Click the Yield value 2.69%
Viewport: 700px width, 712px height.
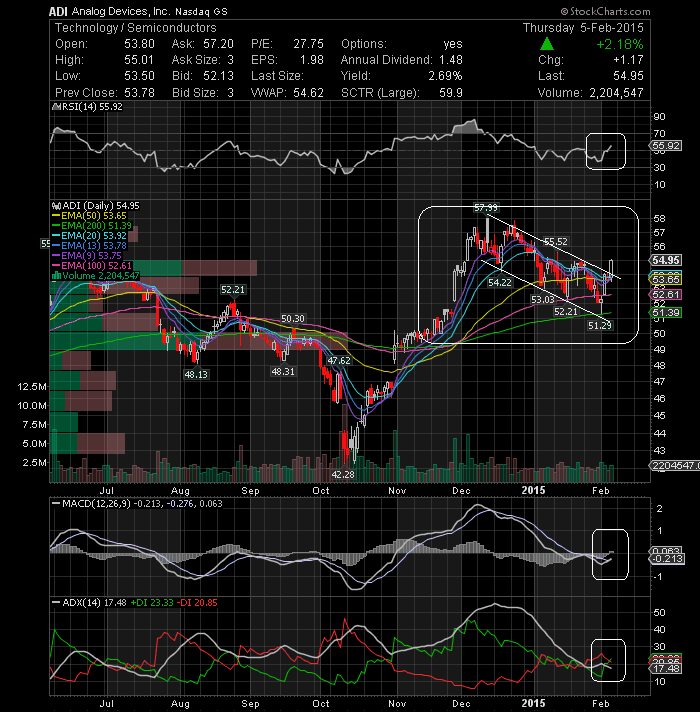445,76
